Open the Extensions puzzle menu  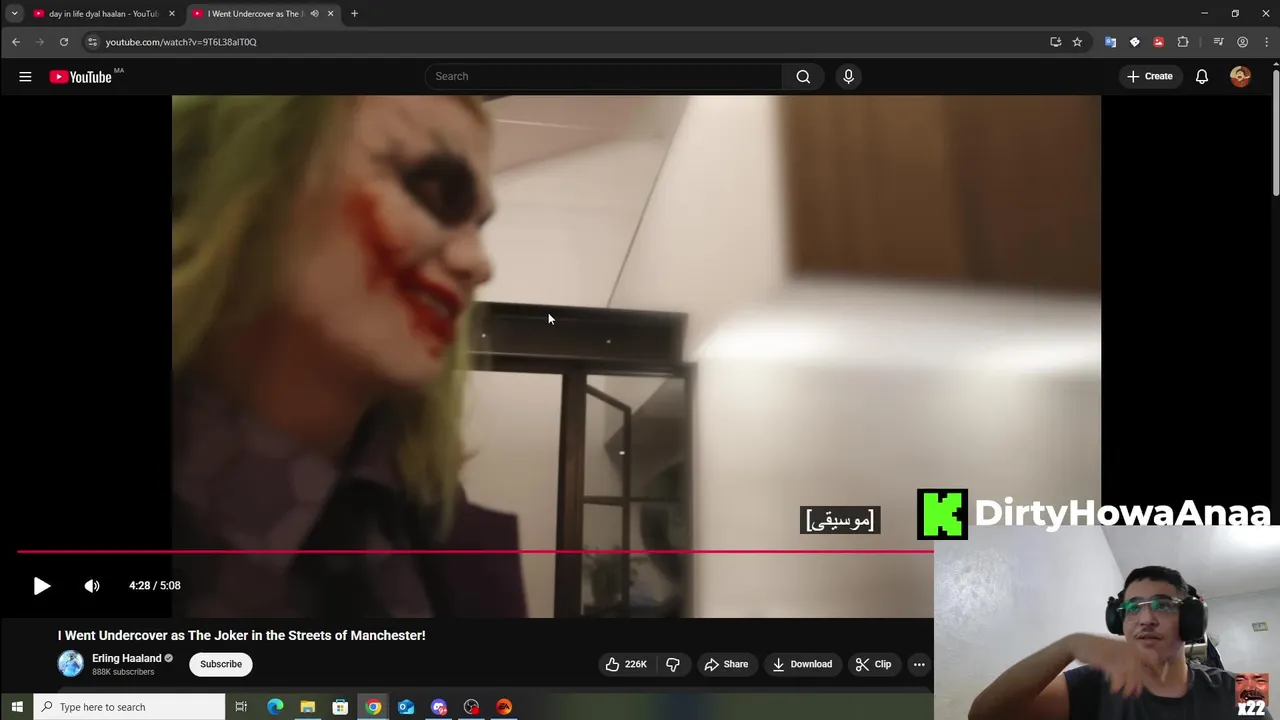click(1183, 42)
